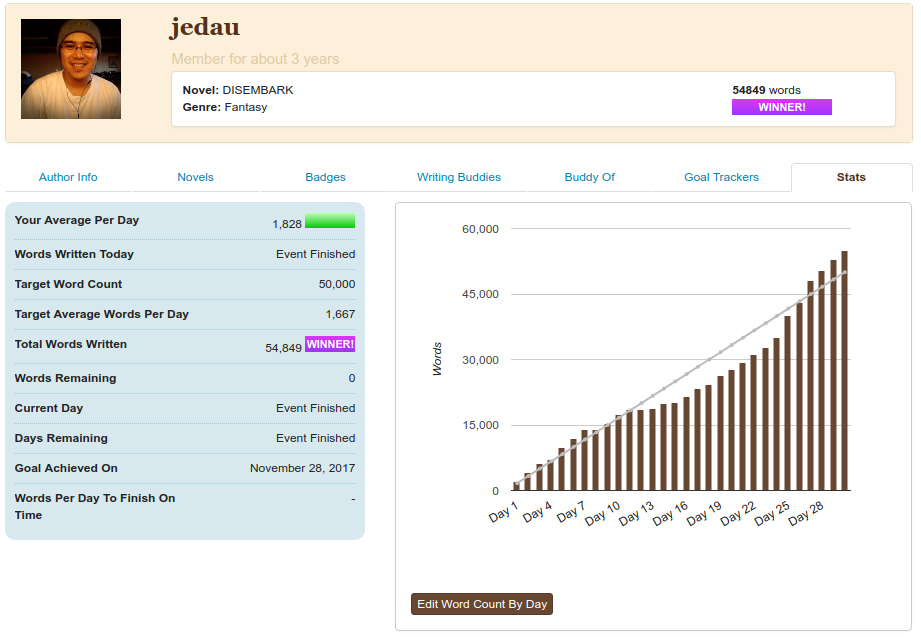
Task: Click the target value 50,000
Action: tap(337, 284)
